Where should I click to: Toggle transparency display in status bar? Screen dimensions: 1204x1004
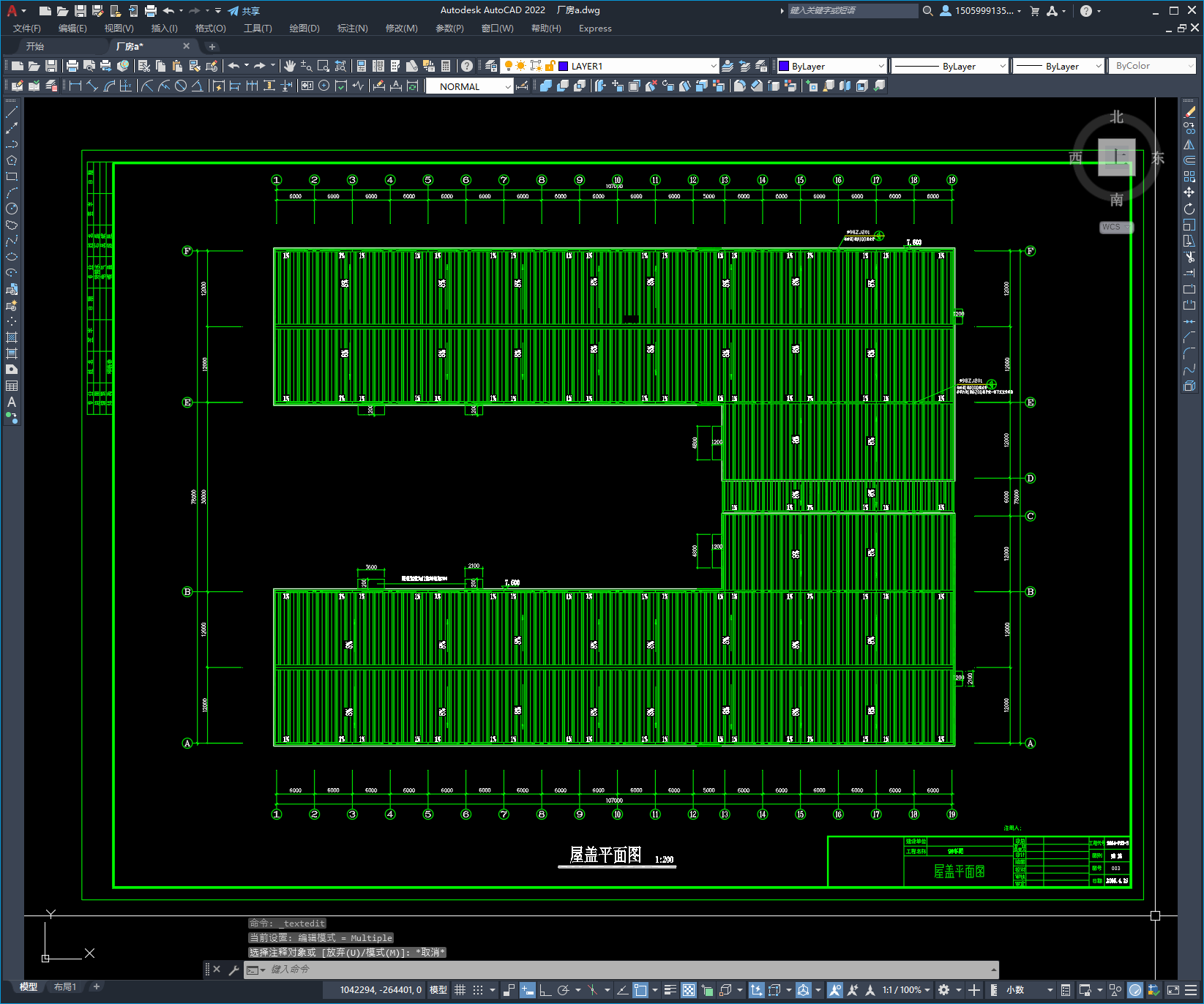pyautogui.click(x=689, y=990)
